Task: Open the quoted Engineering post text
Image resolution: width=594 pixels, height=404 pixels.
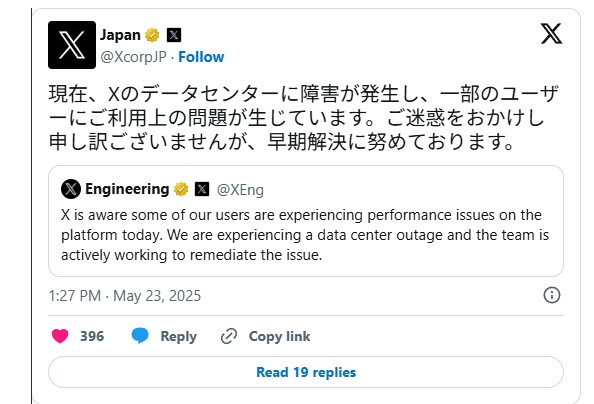Action: pos(305,235)
